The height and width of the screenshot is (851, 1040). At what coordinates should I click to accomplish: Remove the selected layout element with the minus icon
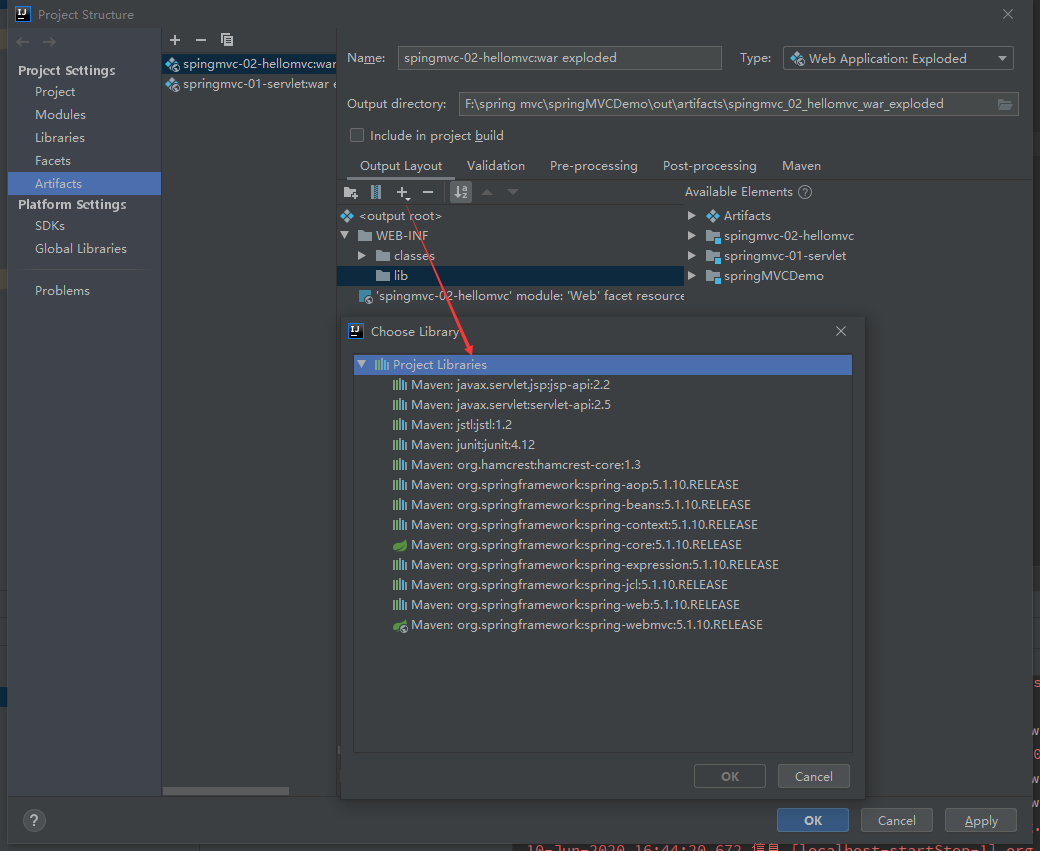click(x=428, y=192)
